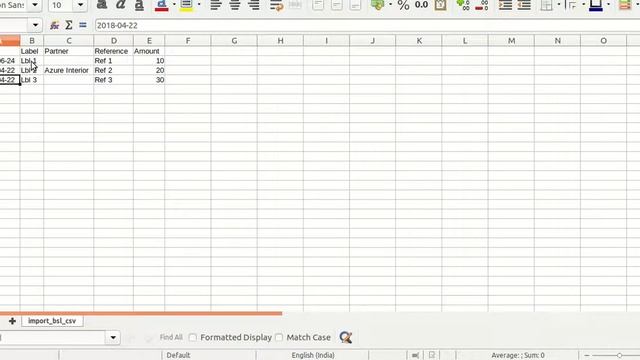Screen dimensions: 640x360
Task: Expand the Name Box dropdown
Action: 35,25
